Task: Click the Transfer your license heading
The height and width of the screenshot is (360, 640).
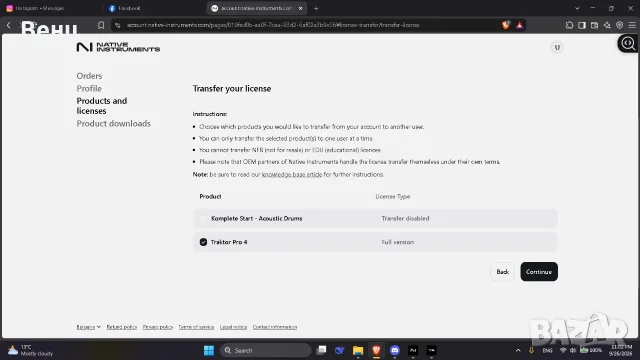Action: (232, 89)
